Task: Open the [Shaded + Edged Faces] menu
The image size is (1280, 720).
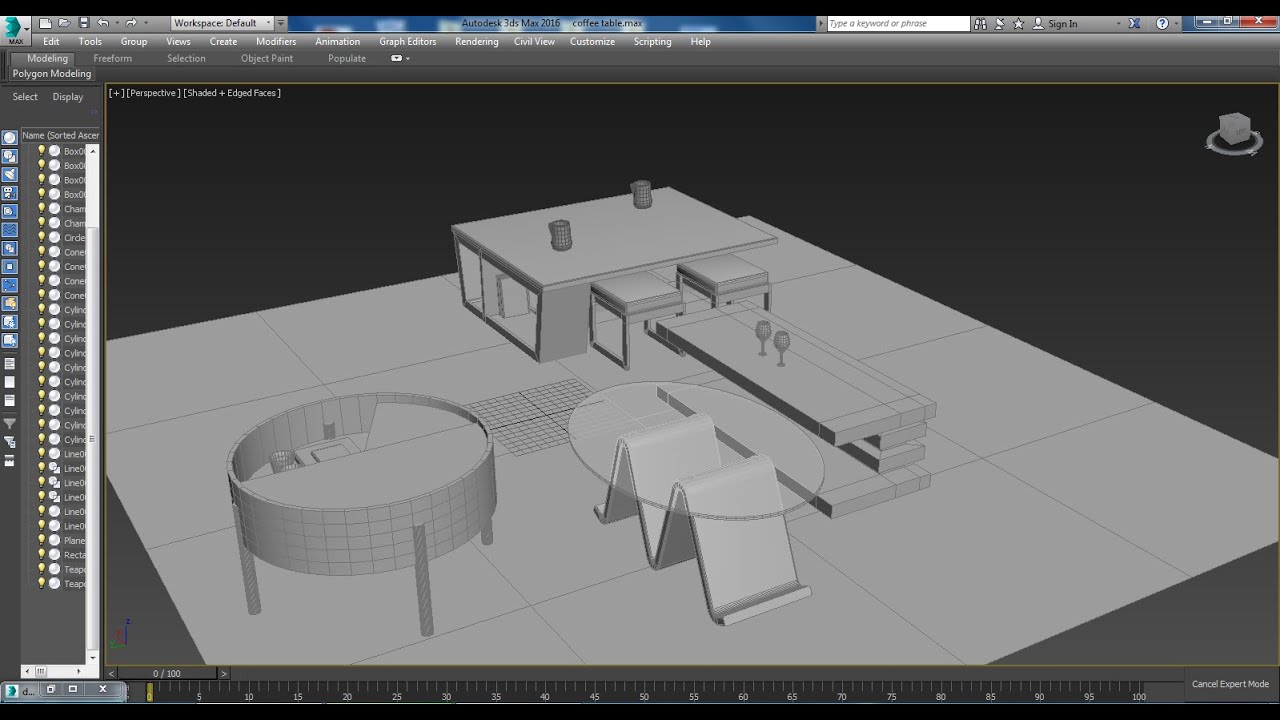Action: click(x=232, y=93)
